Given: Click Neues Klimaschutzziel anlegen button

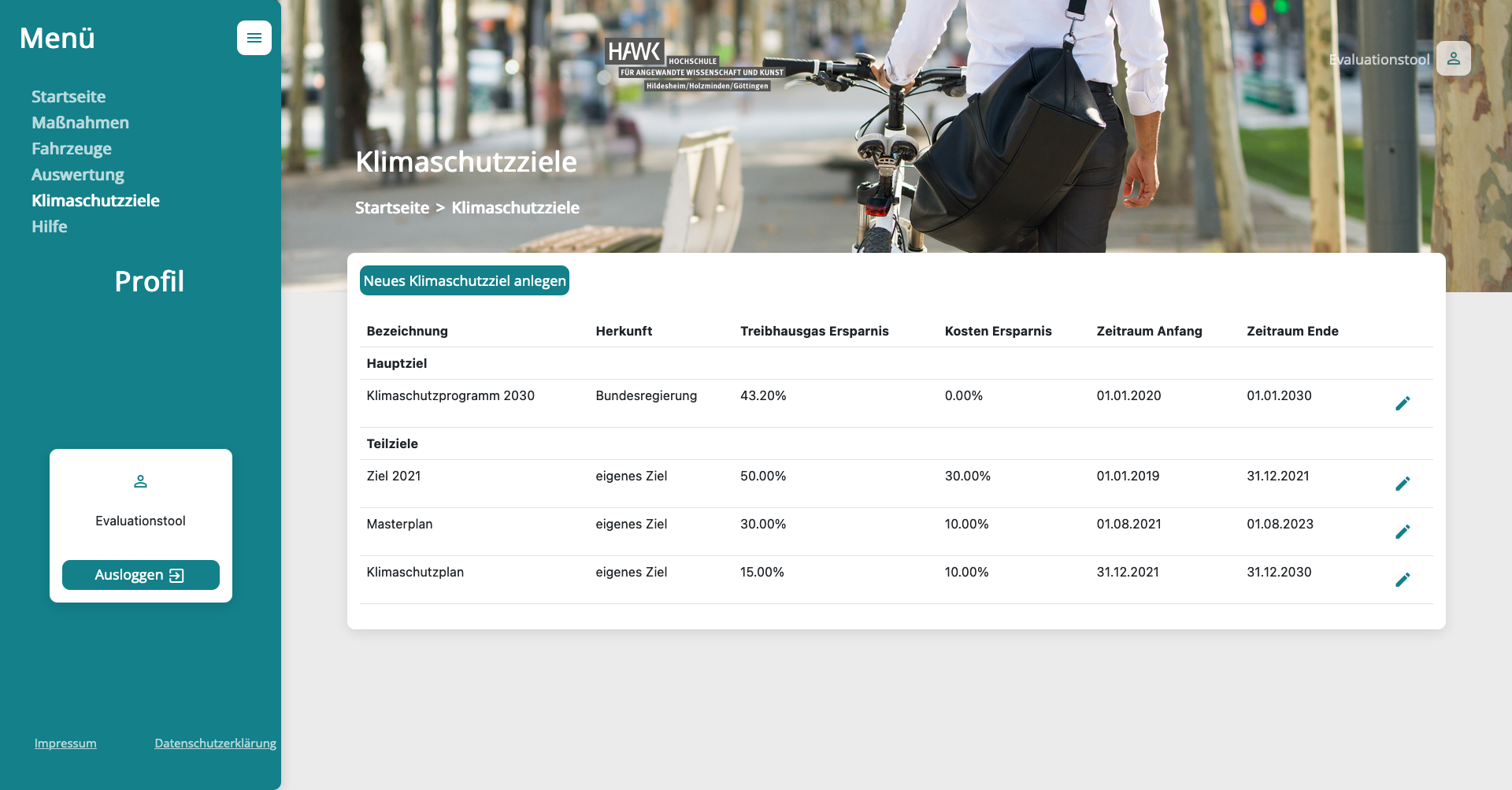Looking at the screenshot, I should coord(465,281).
